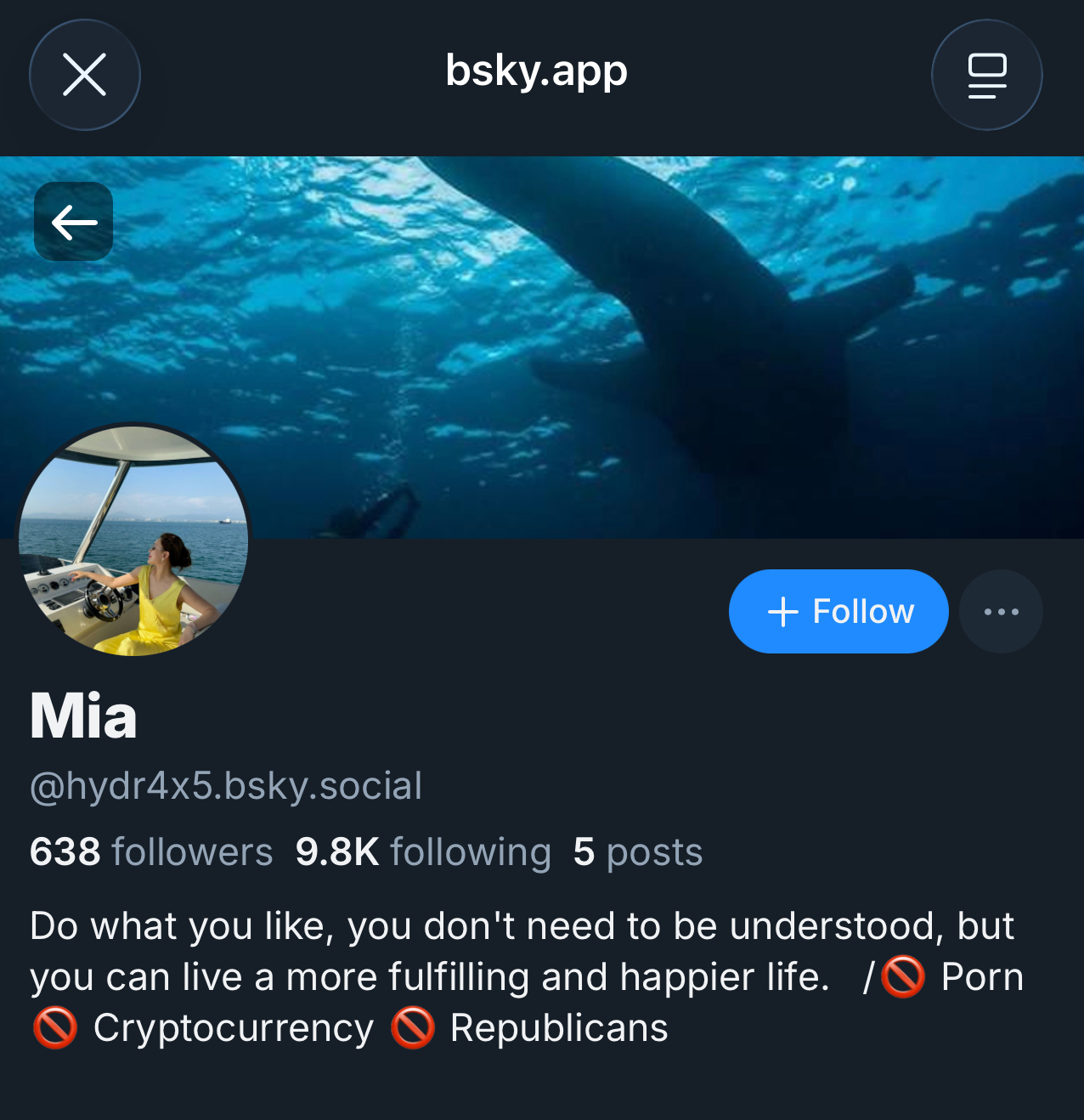Image resolution: width=1084 pixels, height=1120 pixels.
Task: Click the prohibited emoji before Porn
Action: pos(903,977)
